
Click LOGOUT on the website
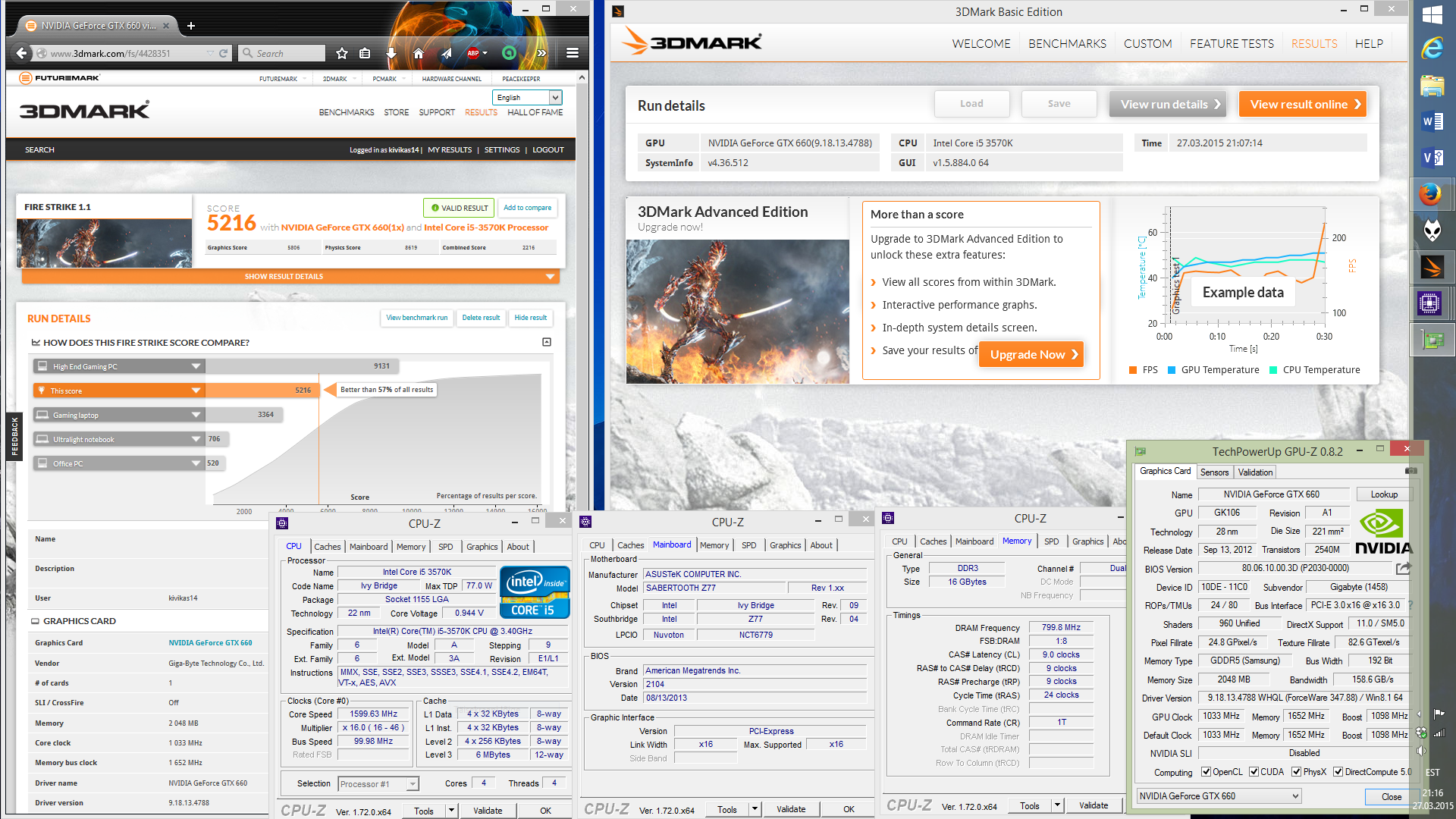point(548,150)
